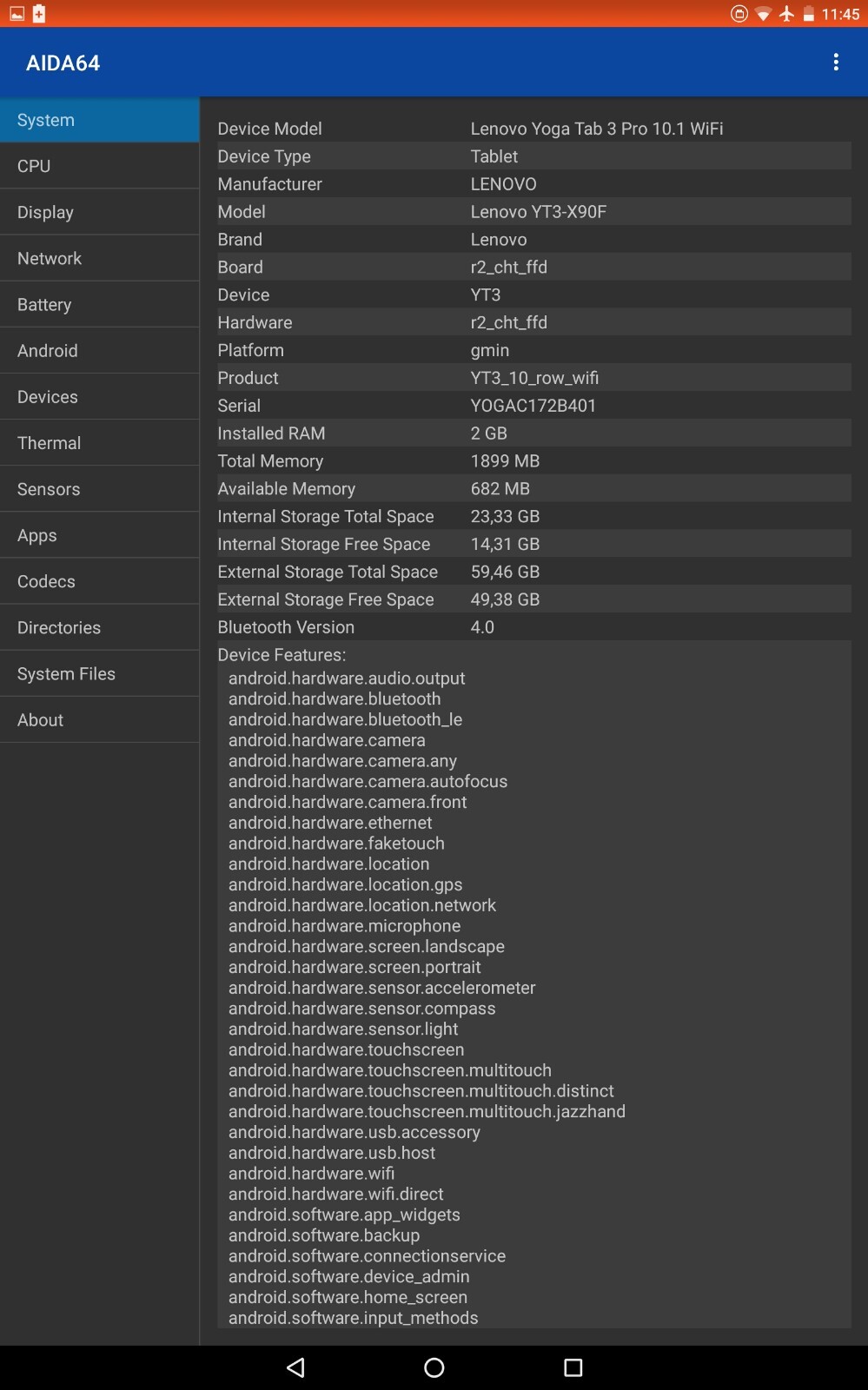868x1390 pixels.
Task: Open the Devices section
Action: [x=100, y=396]
